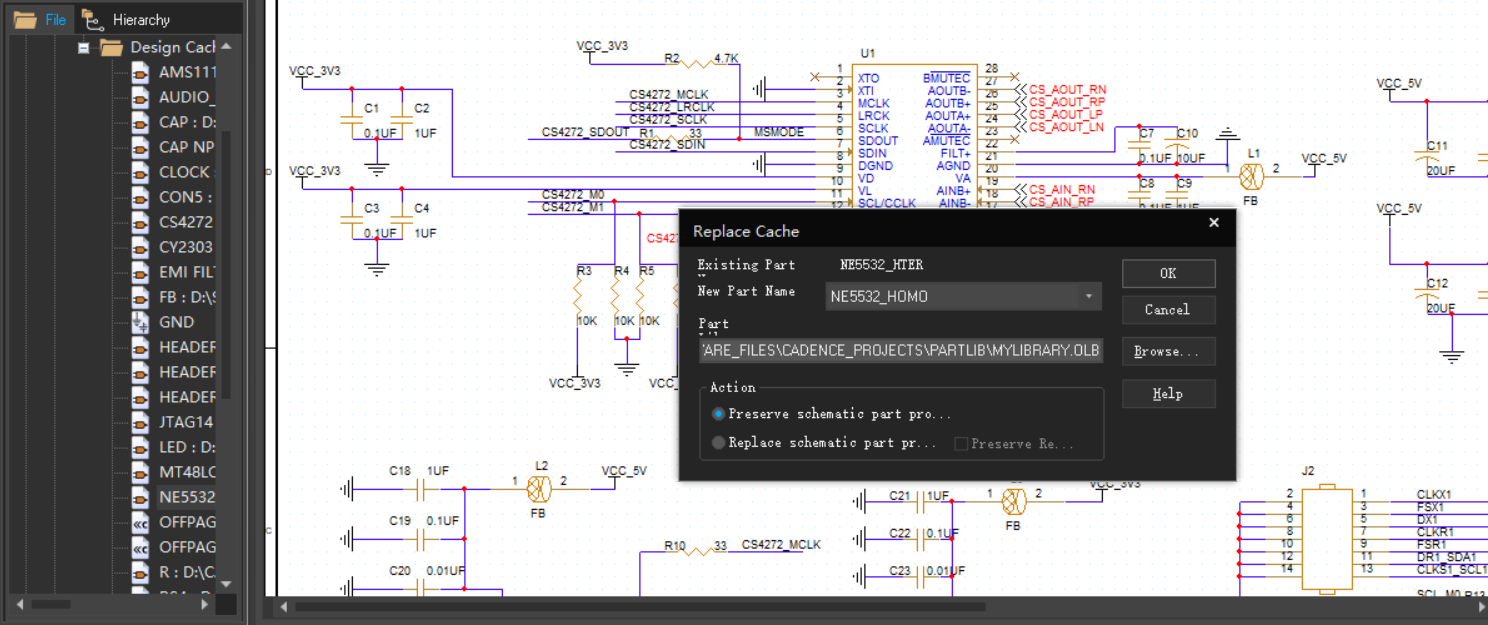This screenshot has width=1488, height=625.
Task: Click the CS4272 part icon
Action: click(141, 222)
